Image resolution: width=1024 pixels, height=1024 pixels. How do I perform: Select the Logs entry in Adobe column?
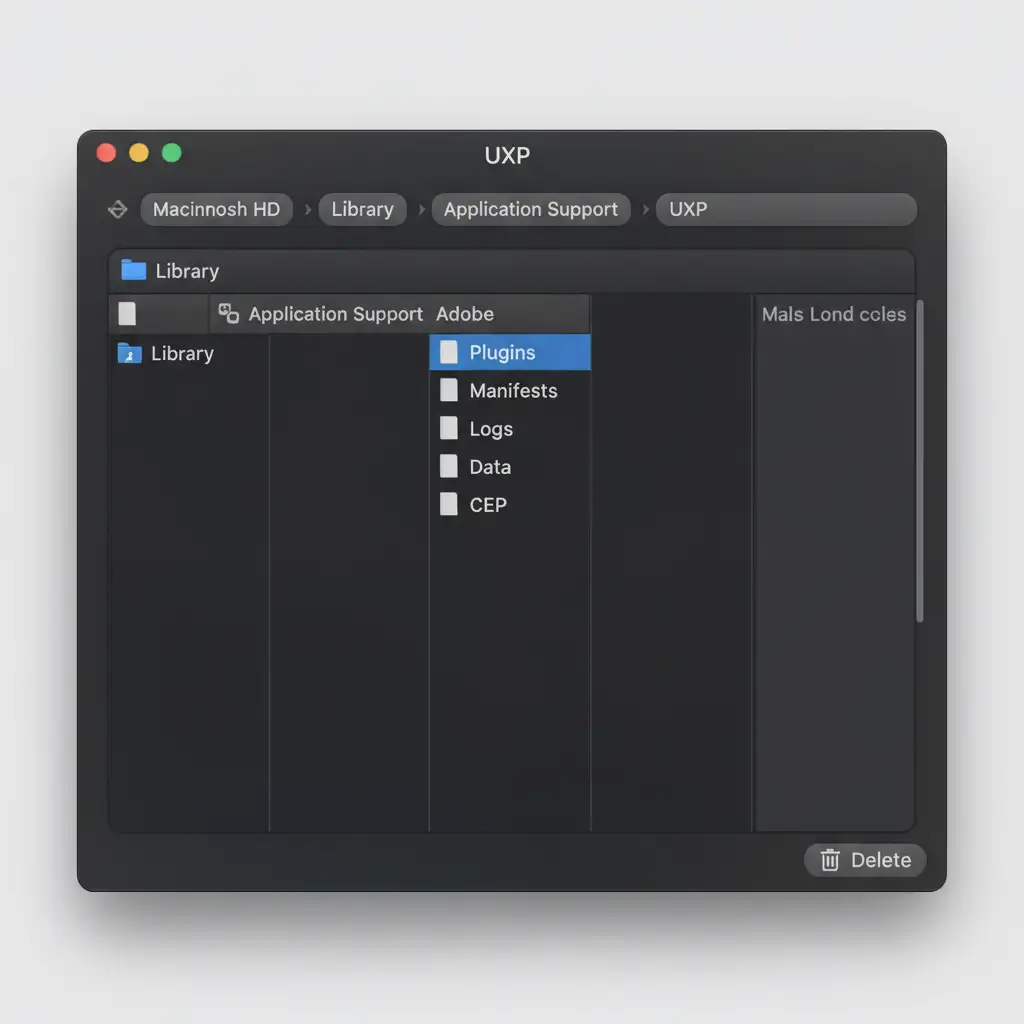(x=491, y=429)
